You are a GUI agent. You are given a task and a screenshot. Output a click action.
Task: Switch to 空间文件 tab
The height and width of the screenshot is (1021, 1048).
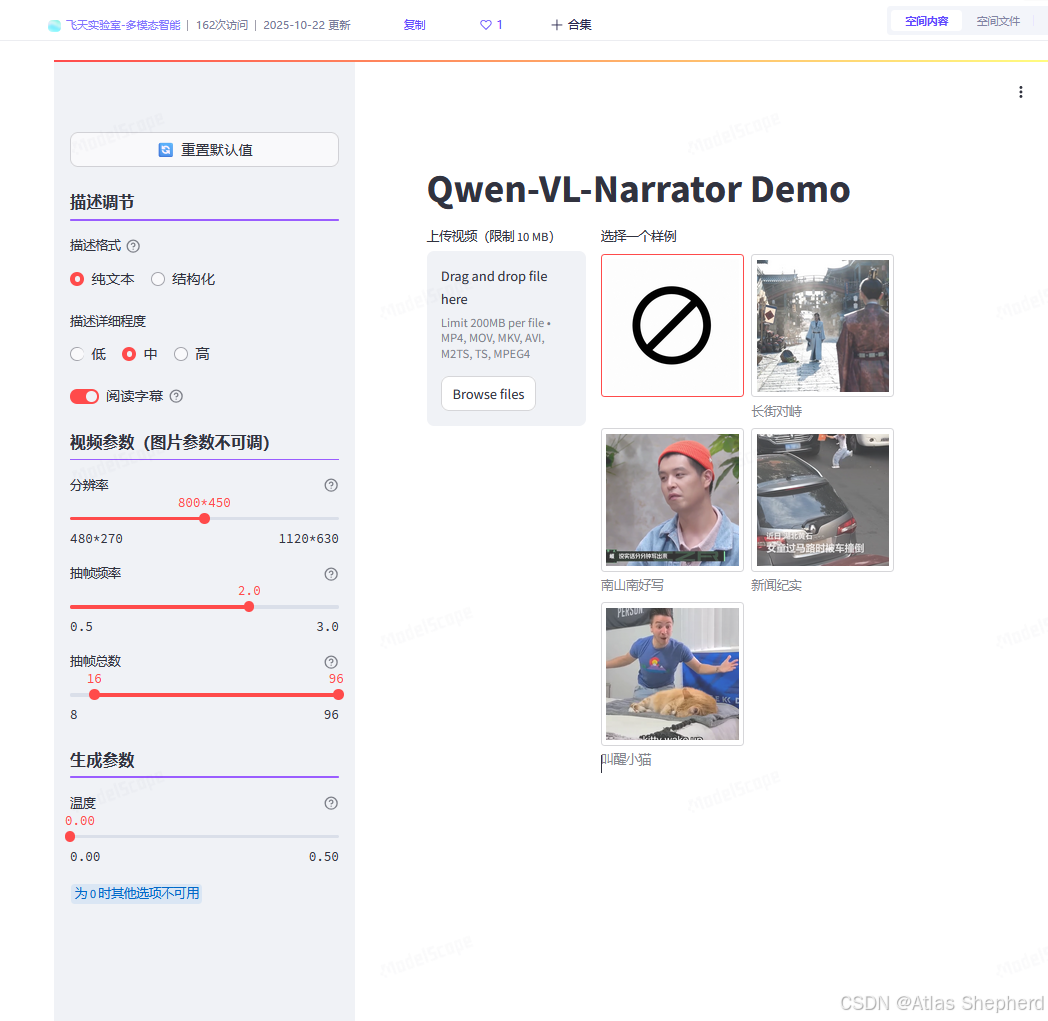[998, 21]
